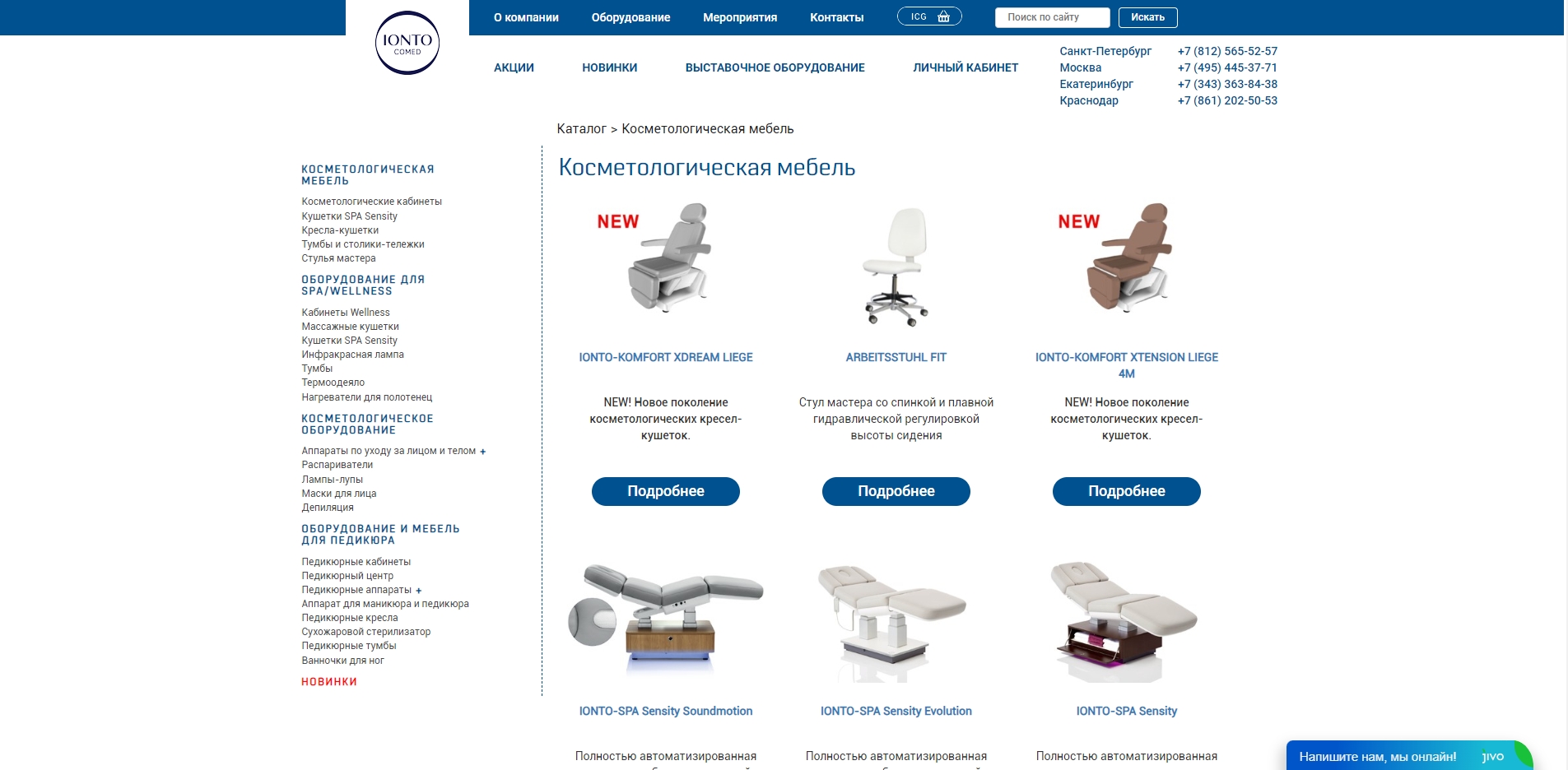Click 'Подробнее' under ARBEITSSTUHL FIT
Screen dimensions: 1568x770
click(x=896, y=491)
